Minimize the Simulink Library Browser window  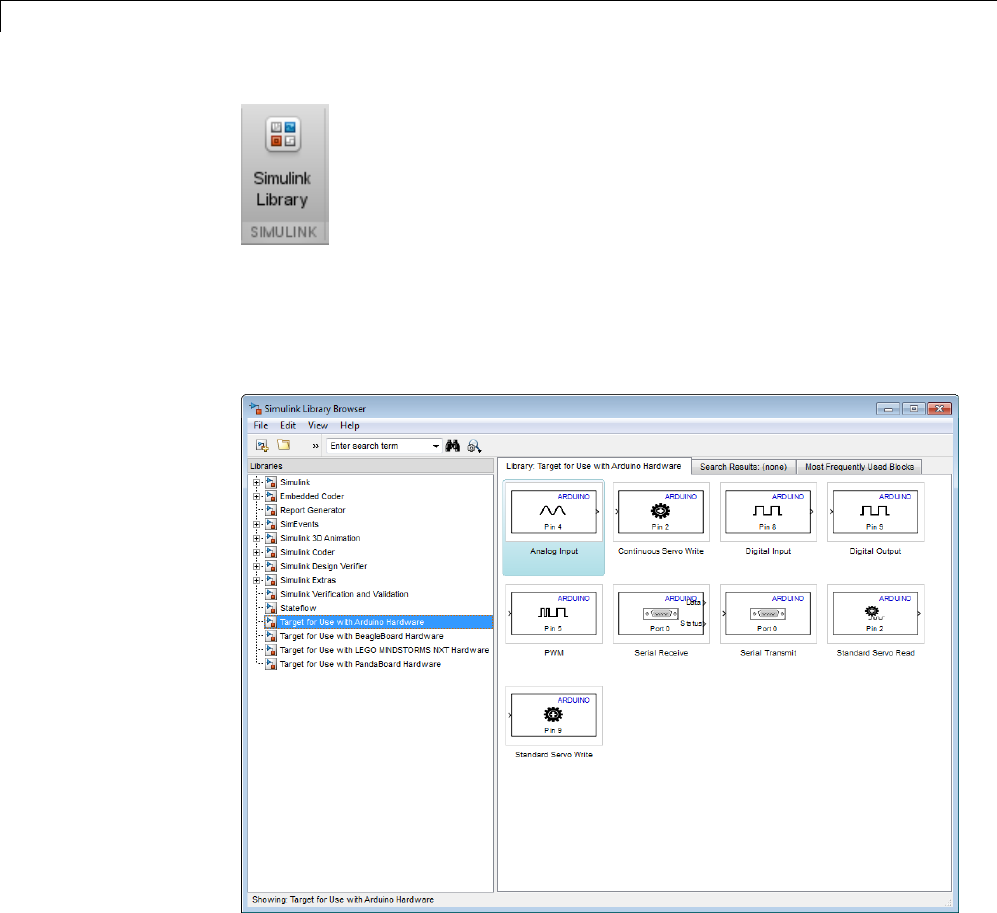(x=888, y=409)
